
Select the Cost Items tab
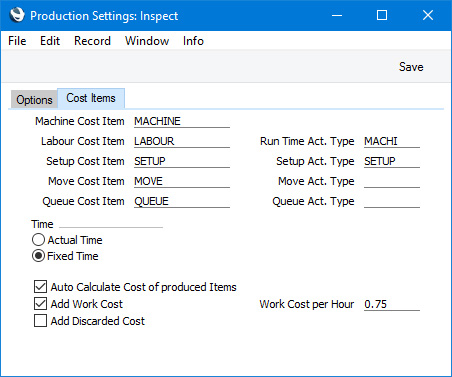(91, 98)
